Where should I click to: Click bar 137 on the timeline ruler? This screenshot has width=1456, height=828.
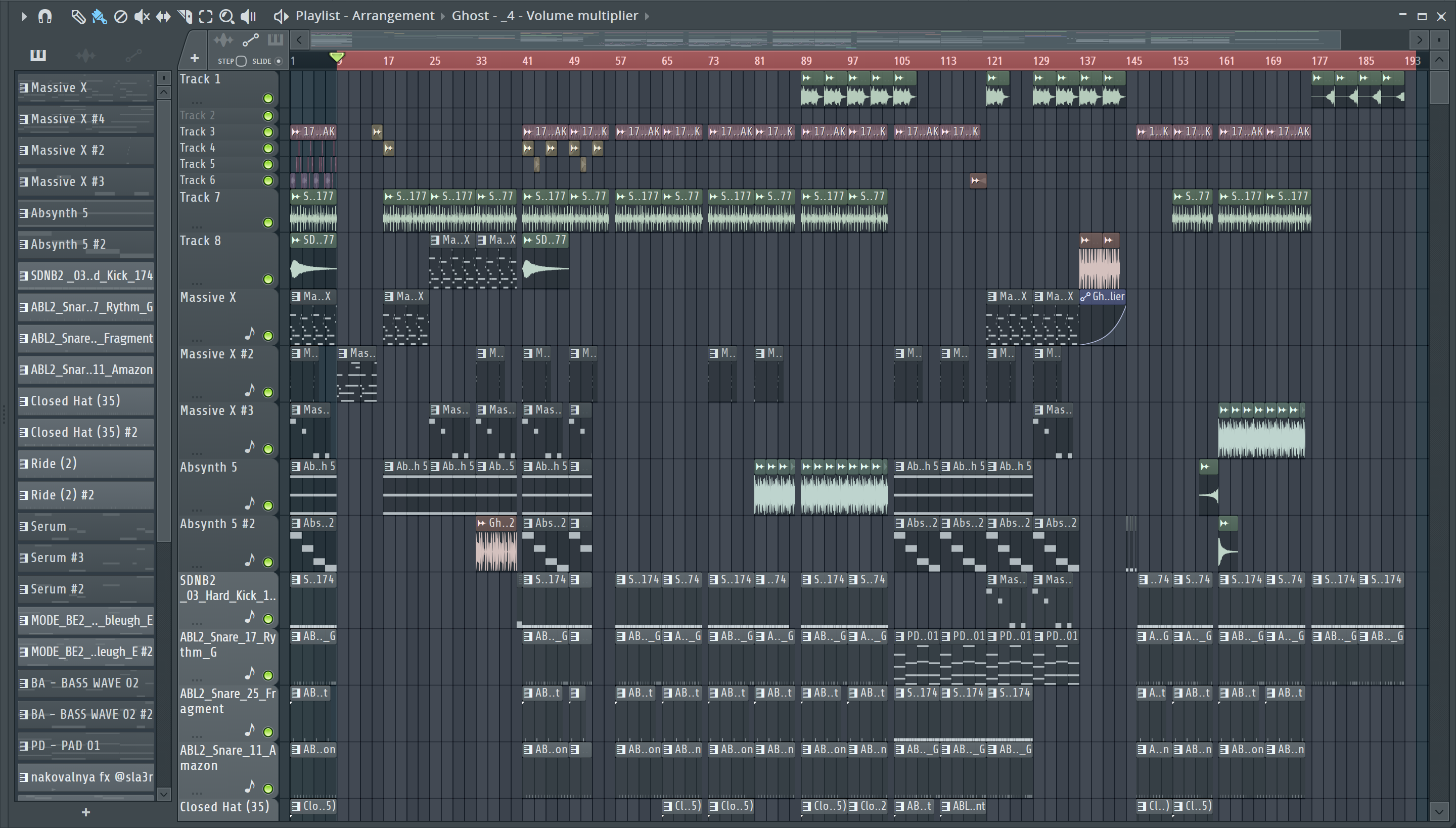(x=1087, y=60)
